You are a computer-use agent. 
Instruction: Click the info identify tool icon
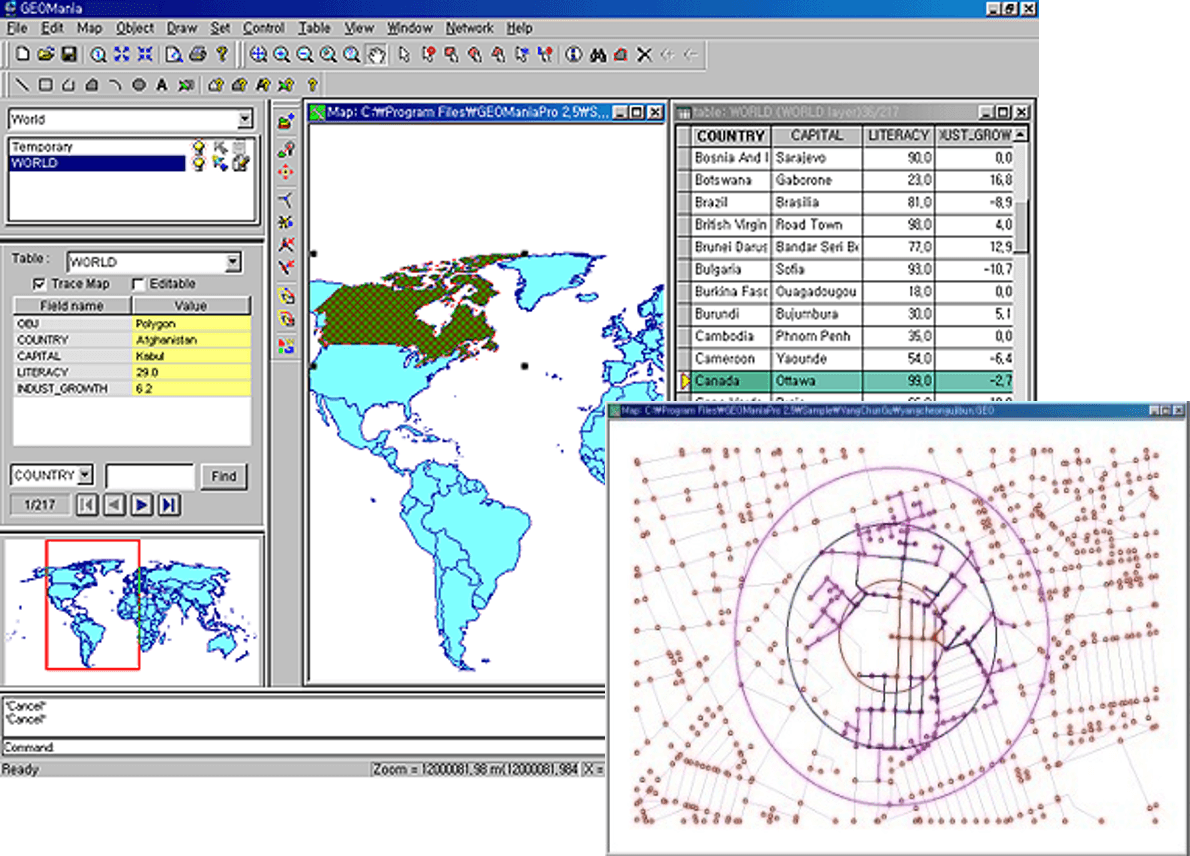574,54
